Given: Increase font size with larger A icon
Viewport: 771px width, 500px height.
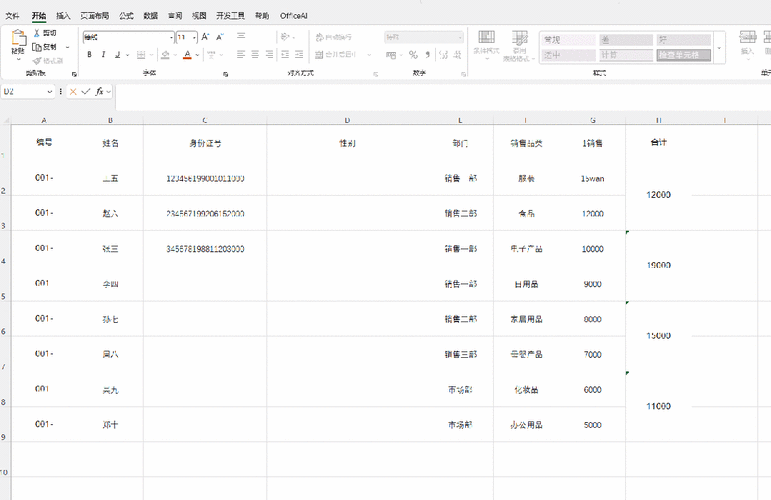Looking at the screenshot, I should 205,37.
